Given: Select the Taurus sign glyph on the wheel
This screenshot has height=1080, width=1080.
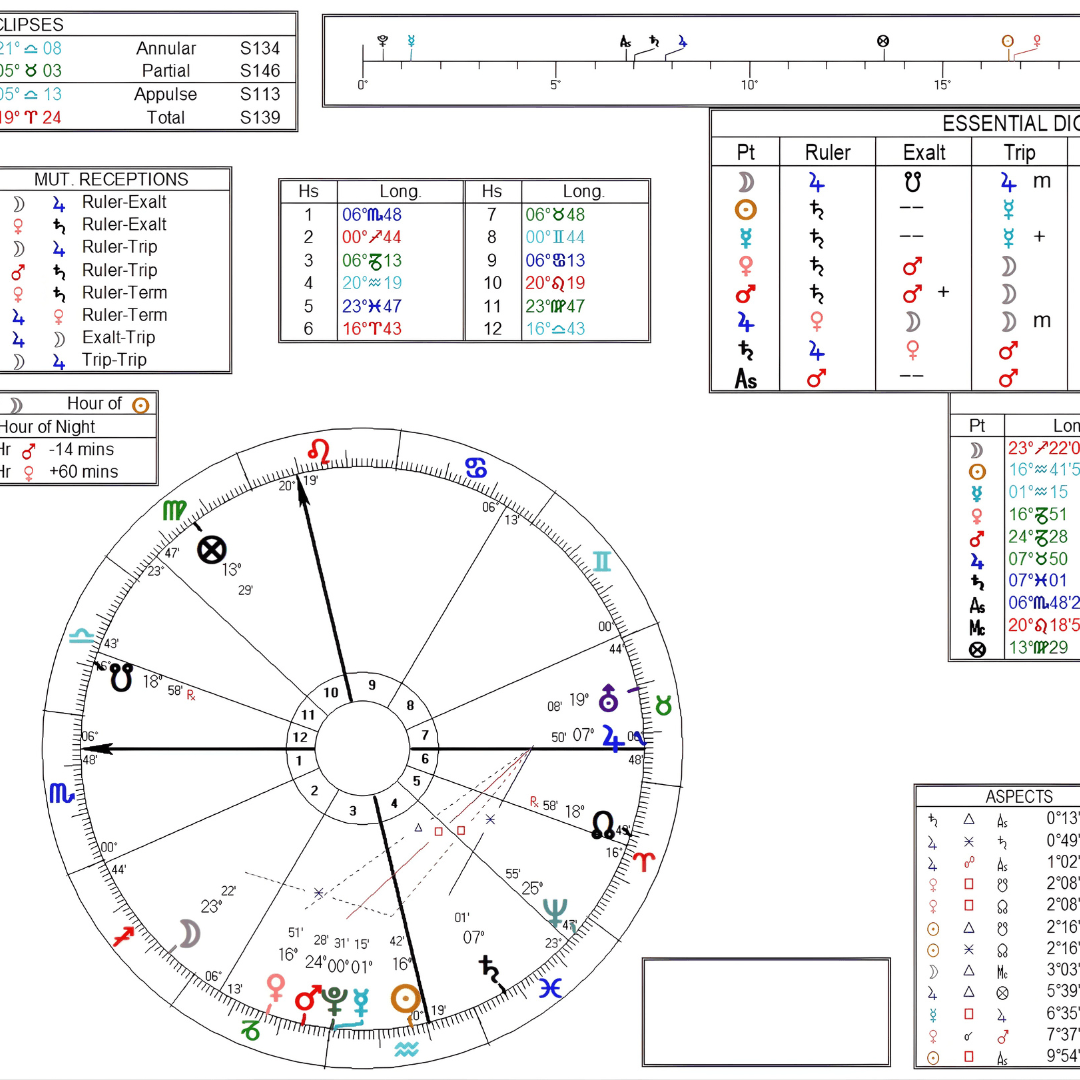Looking at the screenshot, I should pyautogui.click(x=663, y=706).
